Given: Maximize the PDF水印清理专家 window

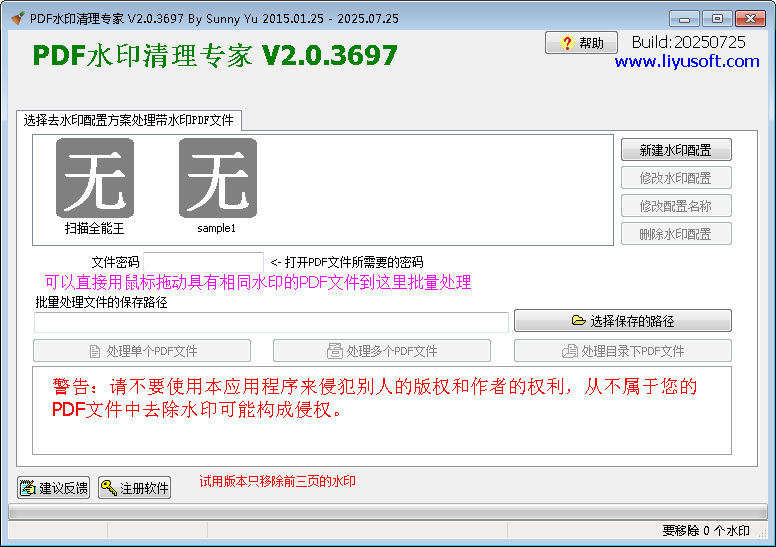Looking at the screenshot, I should click(717, 19).
